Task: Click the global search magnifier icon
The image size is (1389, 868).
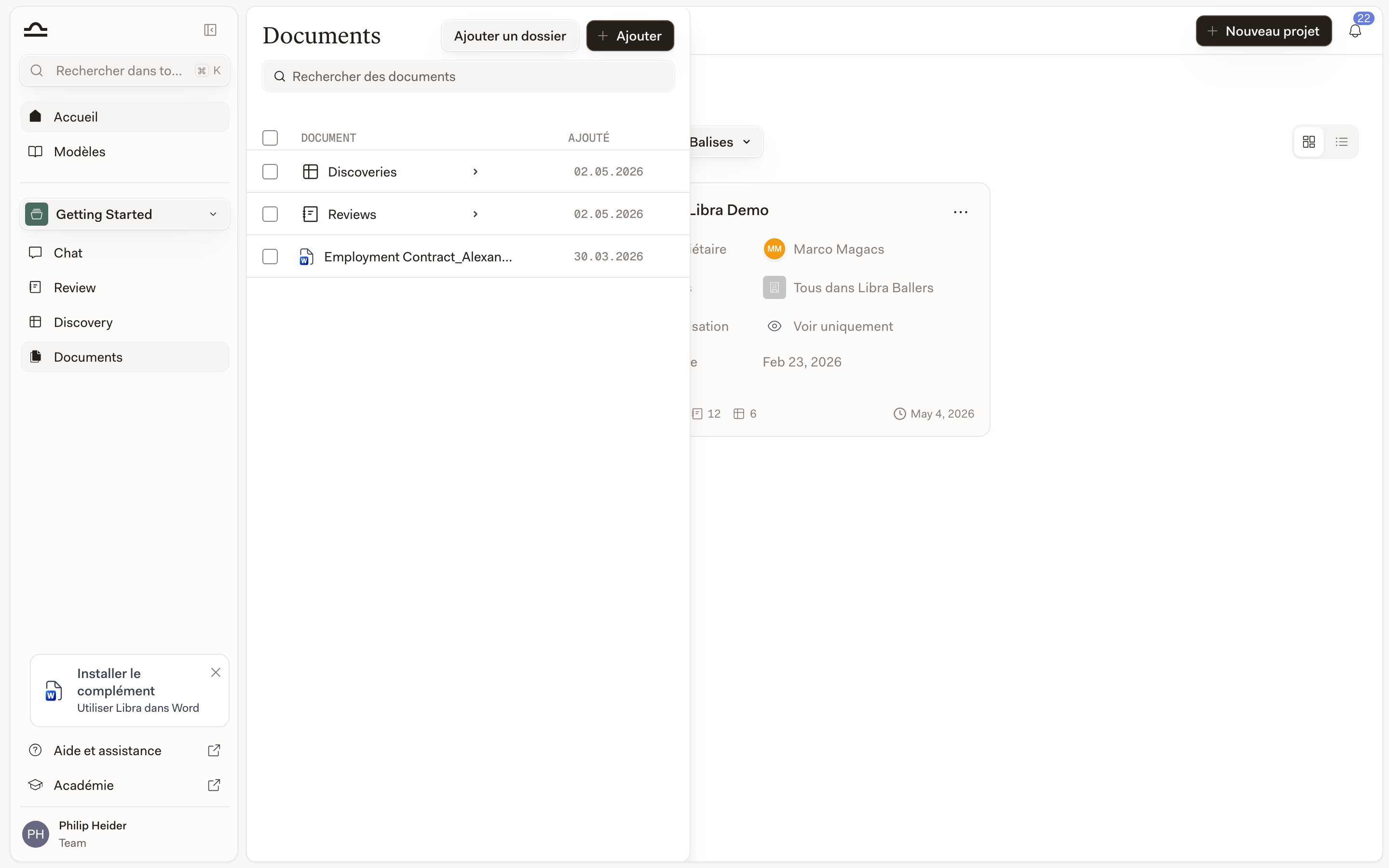Action: pyautogui.click(x=37, y=70)
